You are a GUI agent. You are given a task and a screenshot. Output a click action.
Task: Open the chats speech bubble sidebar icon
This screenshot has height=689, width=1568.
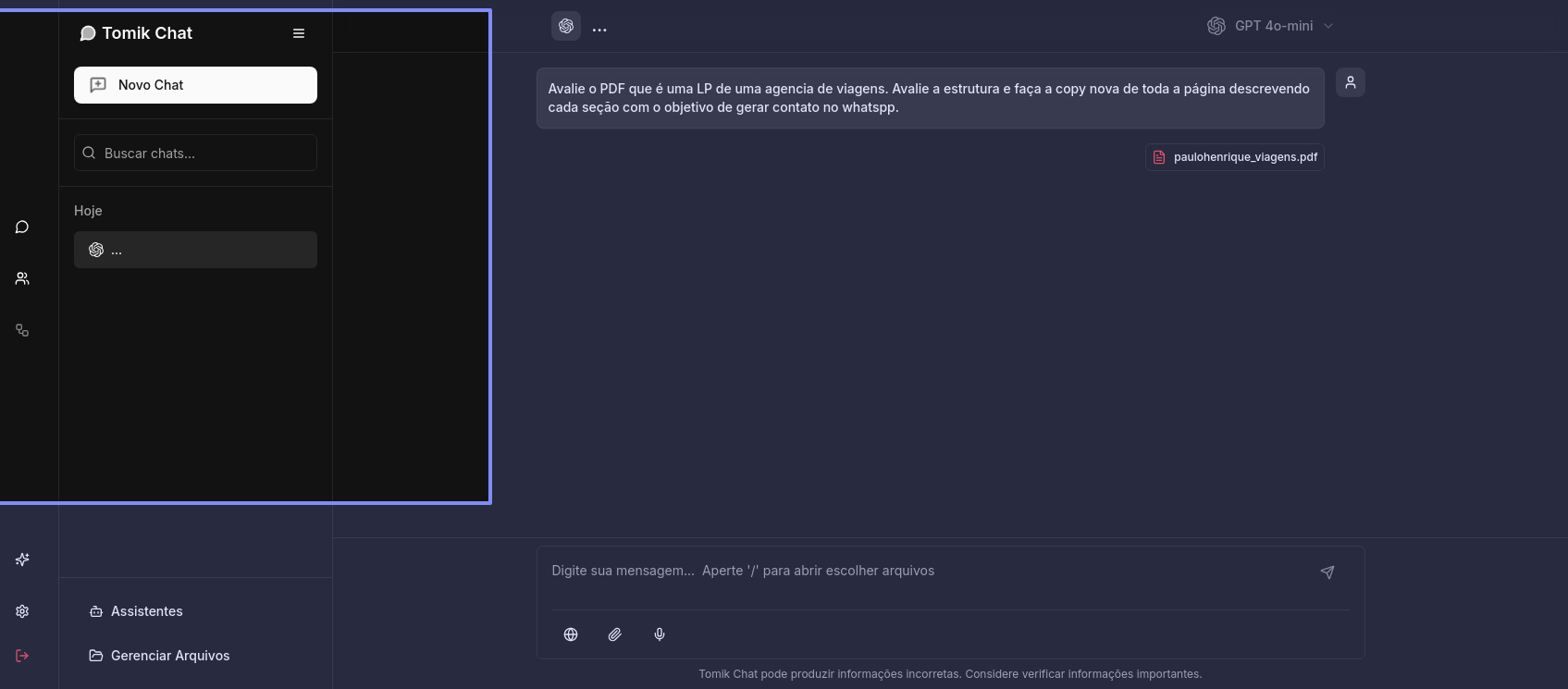pyautogui.click(x=22, y=227)
